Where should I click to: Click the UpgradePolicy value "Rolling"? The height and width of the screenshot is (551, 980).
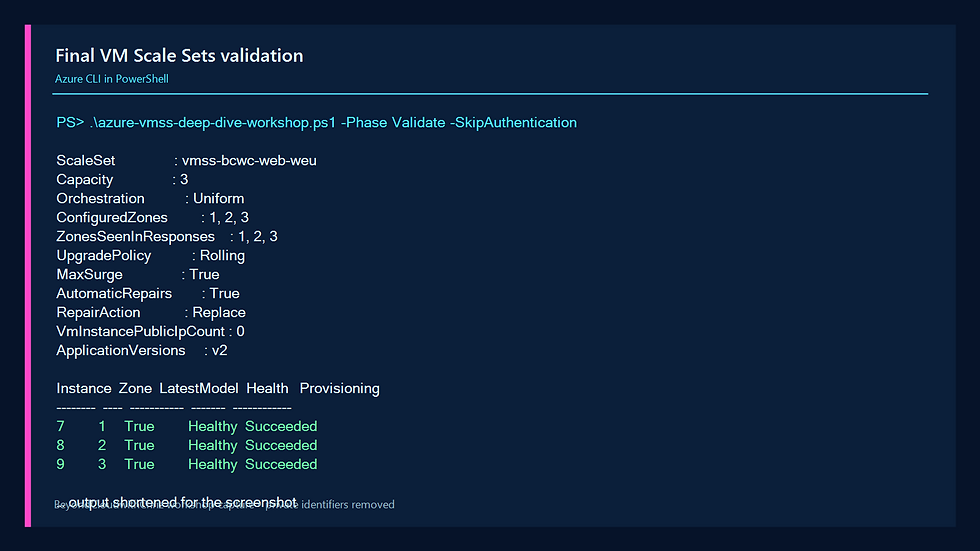[222, 256]
